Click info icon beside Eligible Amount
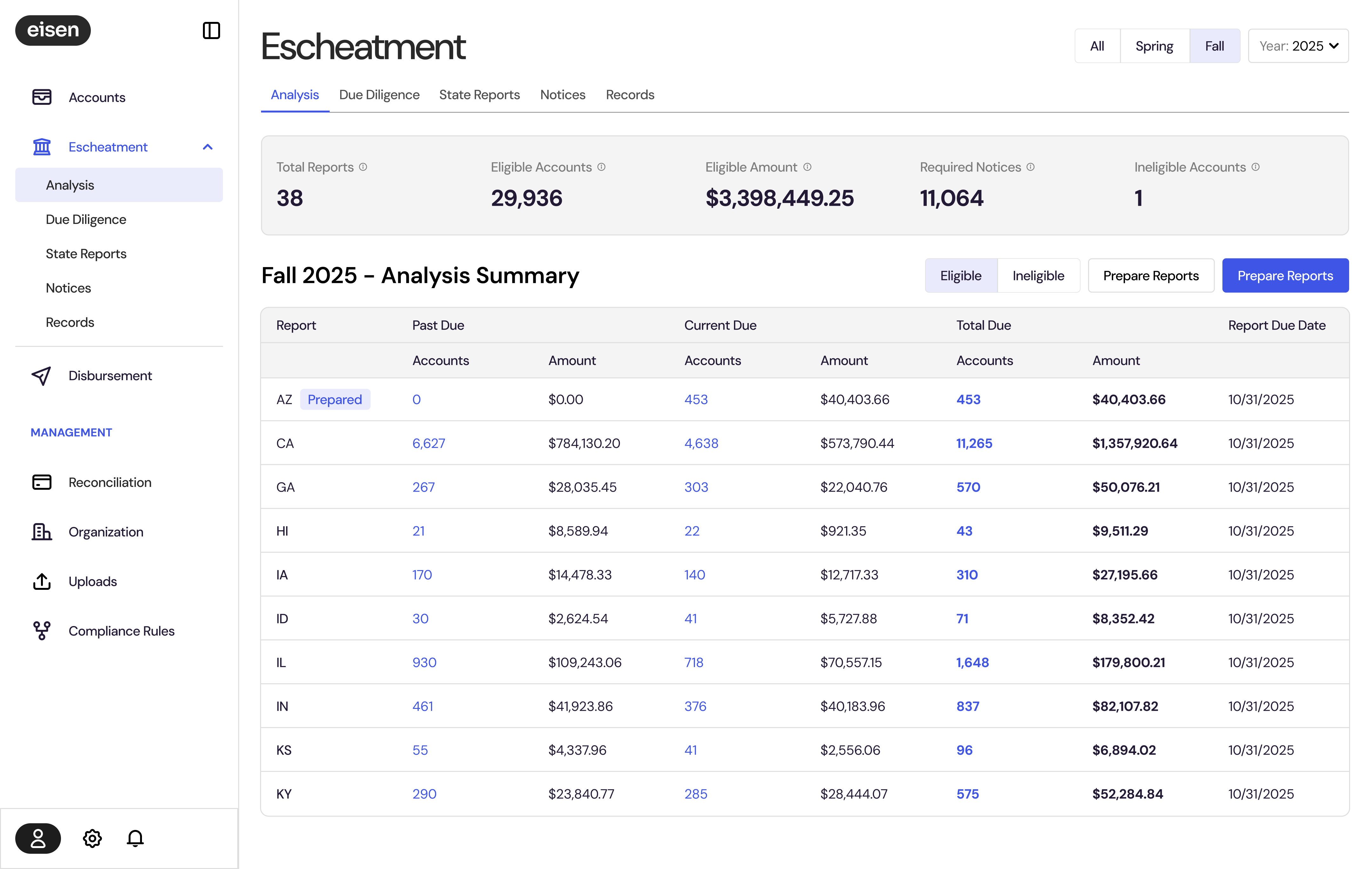 click(807, 167)
